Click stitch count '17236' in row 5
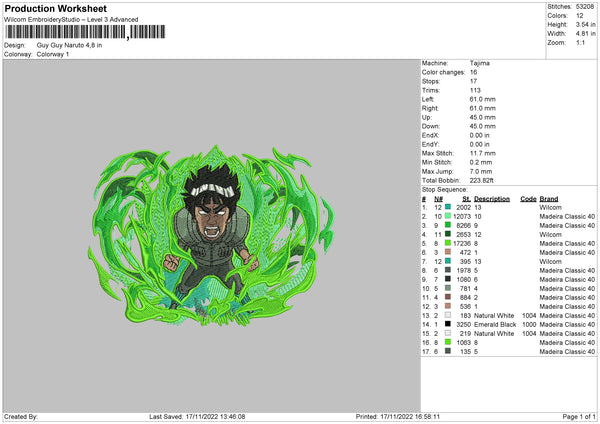 point(462,244)
